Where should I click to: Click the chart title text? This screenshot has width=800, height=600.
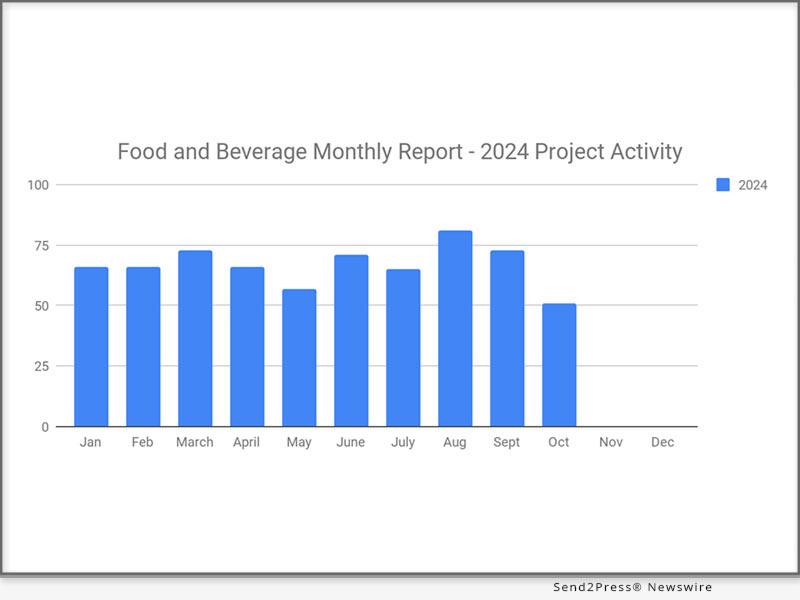400,152
